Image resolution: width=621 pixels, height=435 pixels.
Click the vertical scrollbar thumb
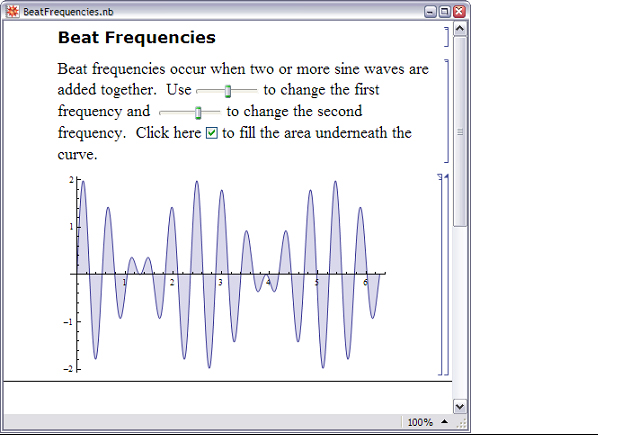coord(460,132)
